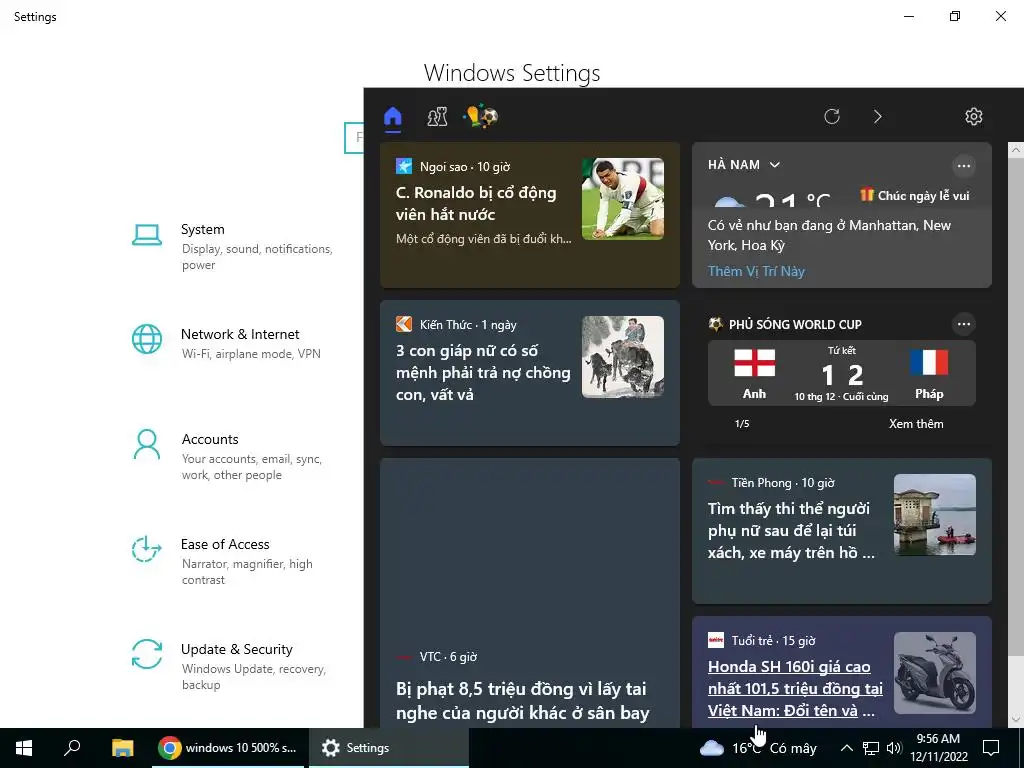Click the England flag in match card
The width and height of the screenshot is (1024, 768).
[x=754, y=363]
